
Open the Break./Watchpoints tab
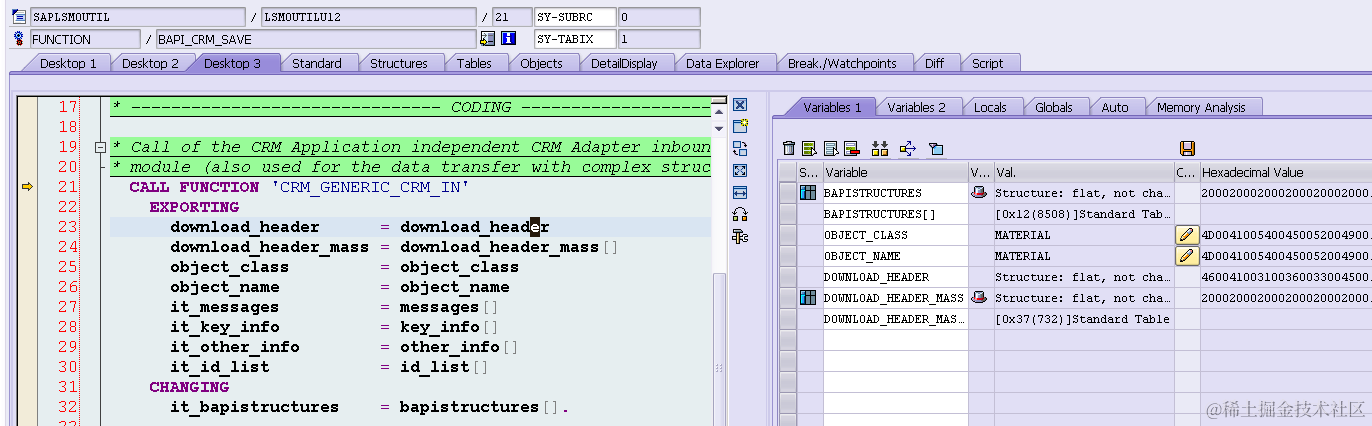842,63
